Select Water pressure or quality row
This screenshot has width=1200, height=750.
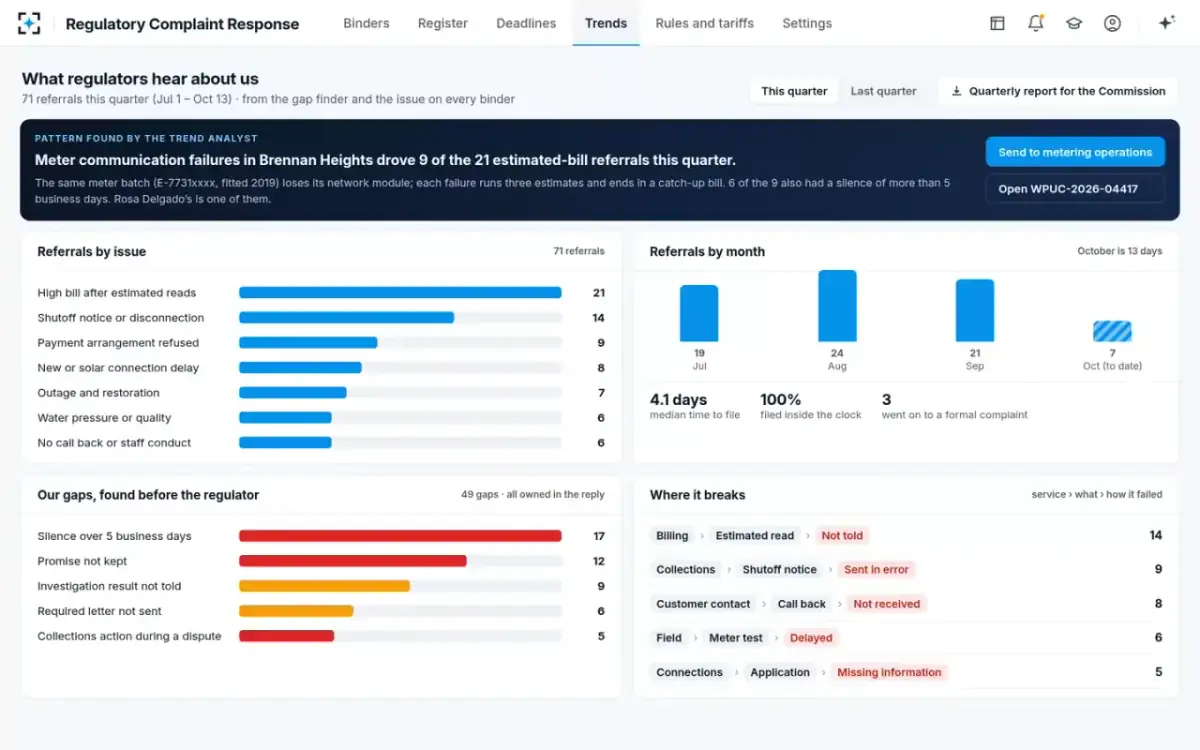coord(321,418)
